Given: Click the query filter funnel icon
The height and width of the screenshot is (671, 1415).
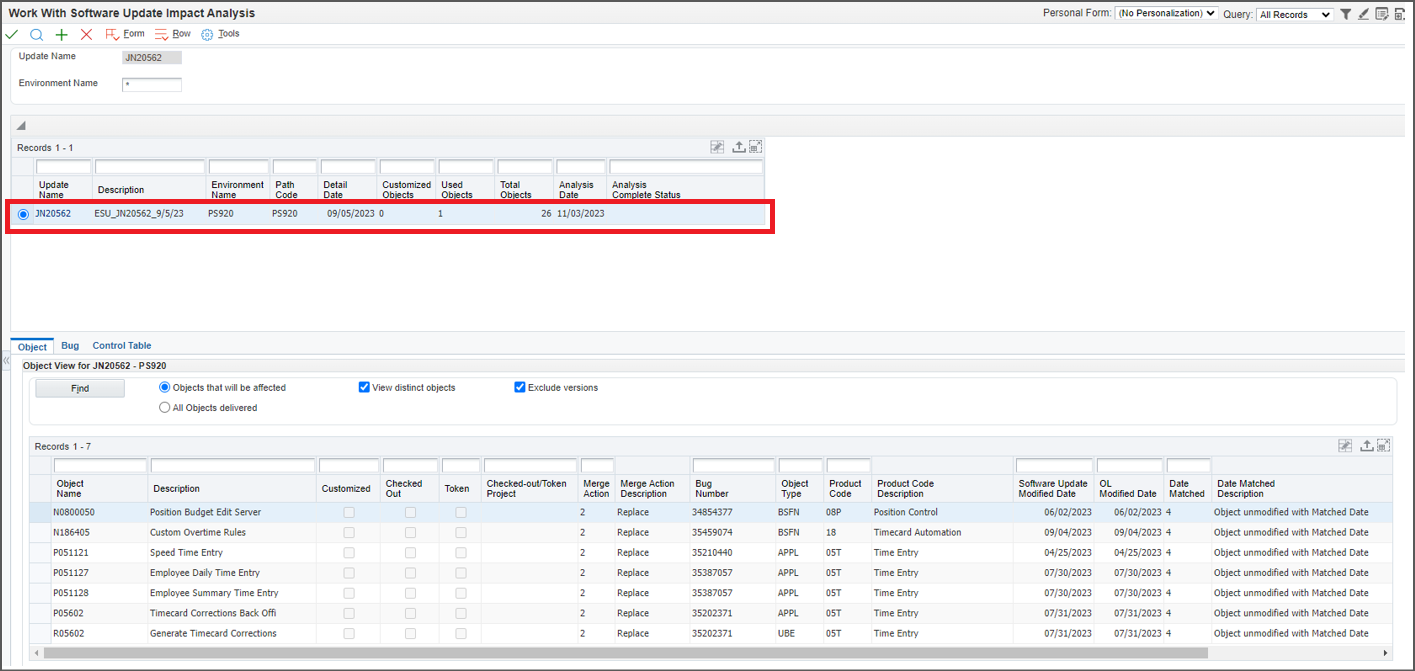Looking at the screenshot, I should pyautogui.click(x=1346, y=14).
